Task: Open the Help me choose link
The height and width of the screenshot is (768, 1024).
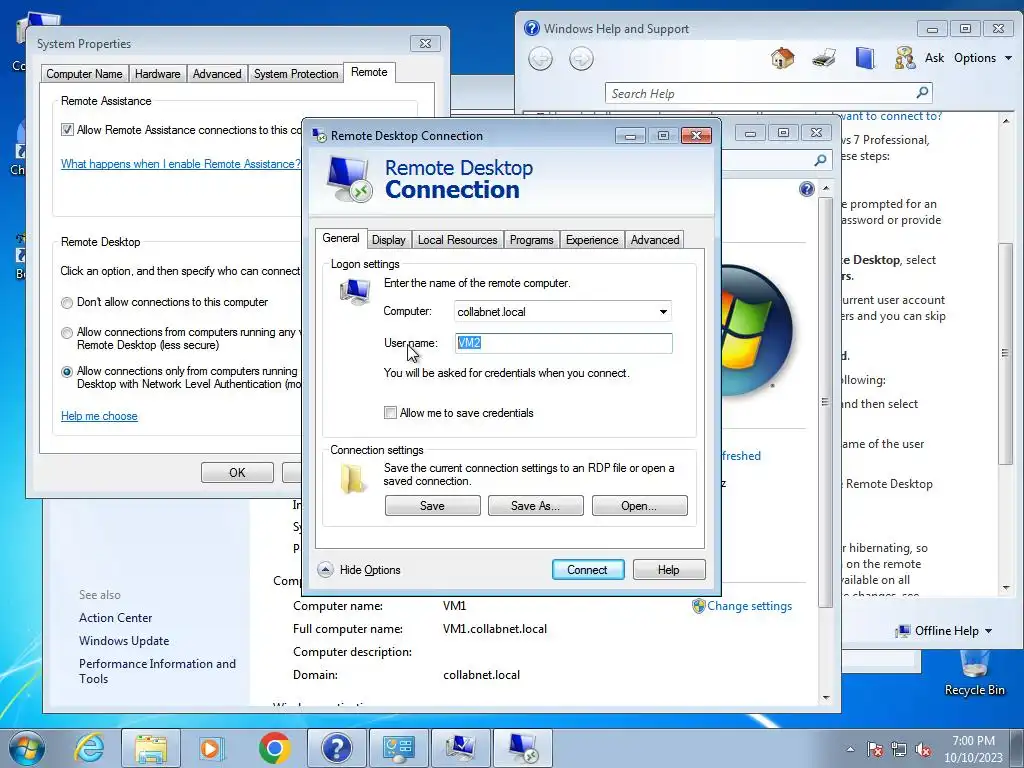Action: 99,416
